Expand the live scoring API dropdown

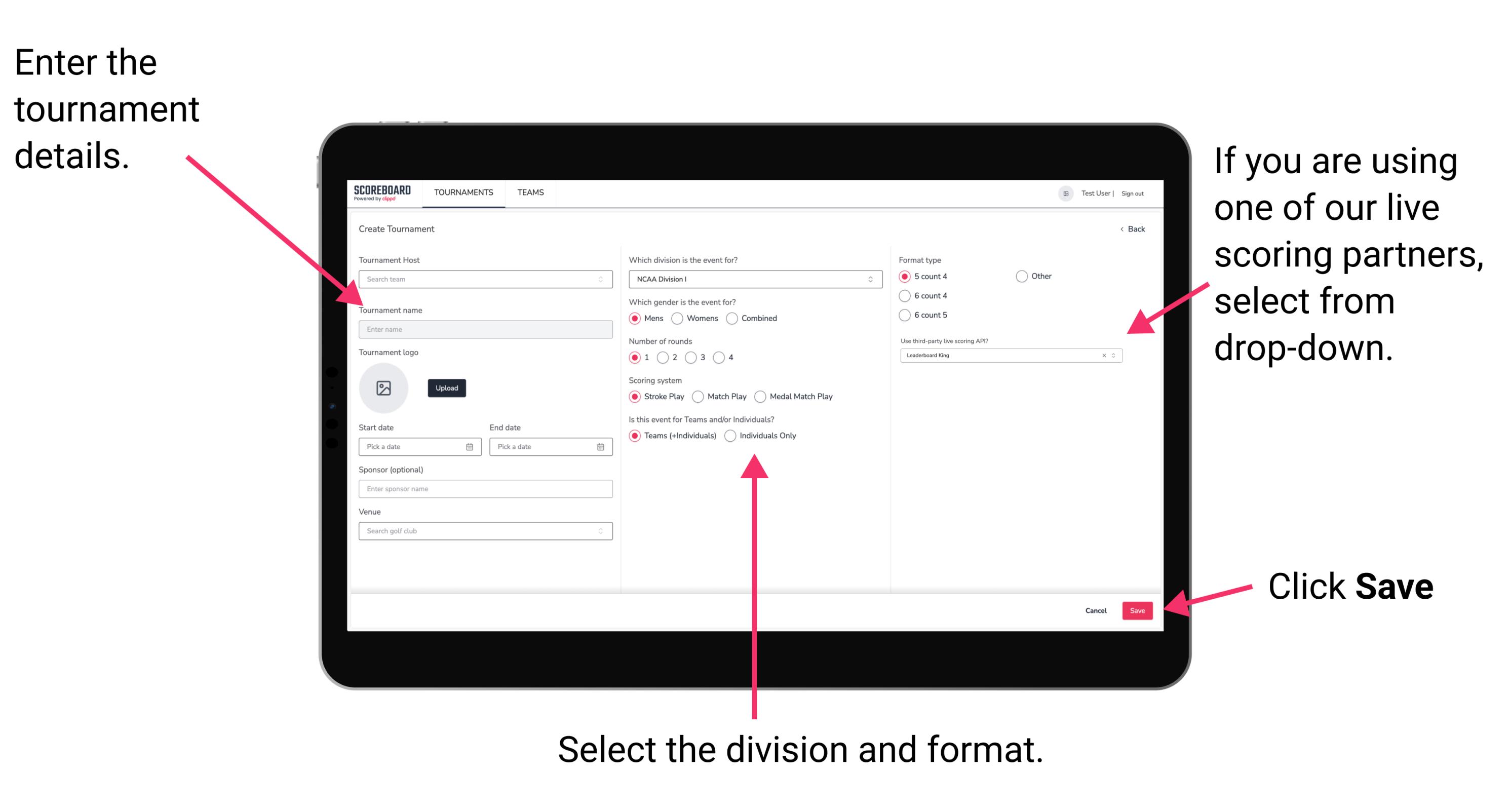click(1117, 356)
